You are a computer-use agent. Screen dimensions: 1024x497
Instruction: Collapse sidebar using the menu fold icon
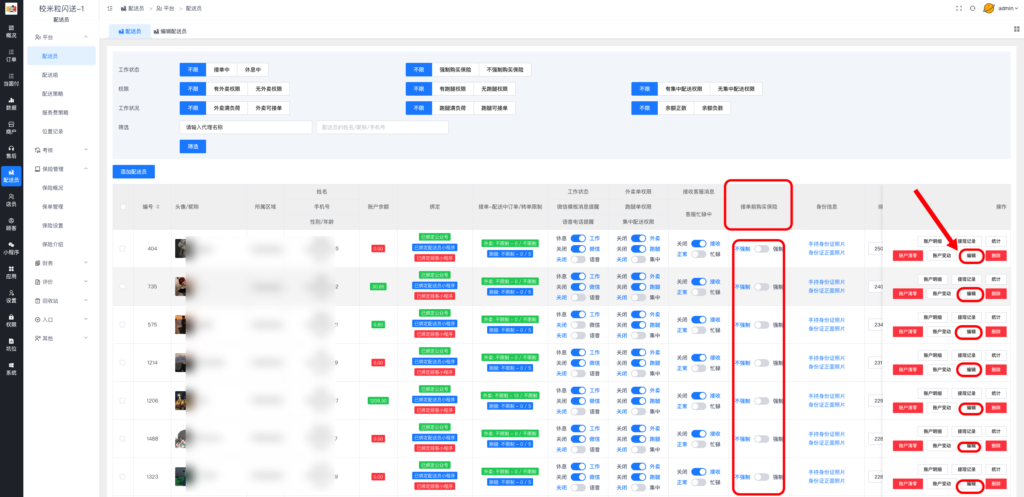tap(109, 8)
